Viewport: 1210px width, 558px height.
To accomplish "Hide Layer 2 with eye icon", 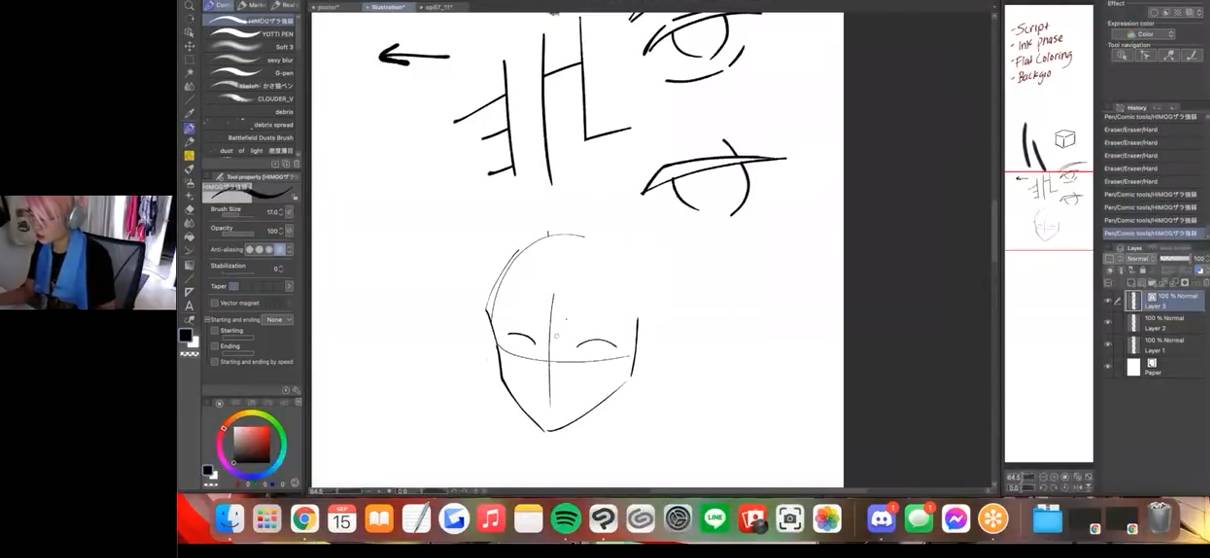I will [1108, 322].
